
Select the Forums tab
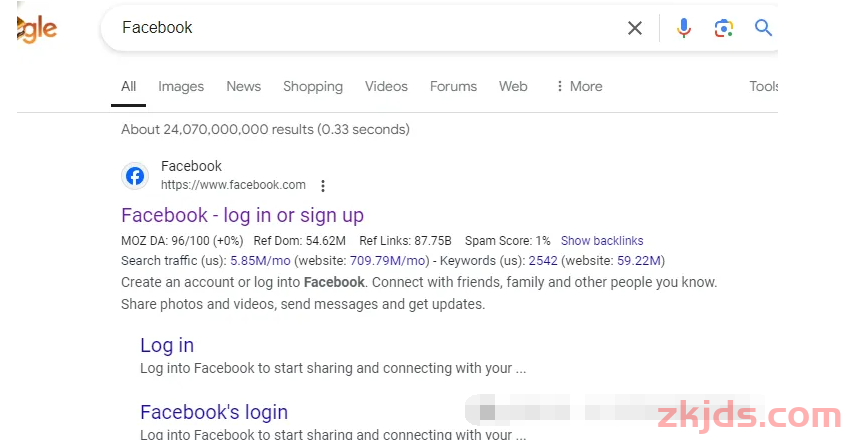coord(453,86)
